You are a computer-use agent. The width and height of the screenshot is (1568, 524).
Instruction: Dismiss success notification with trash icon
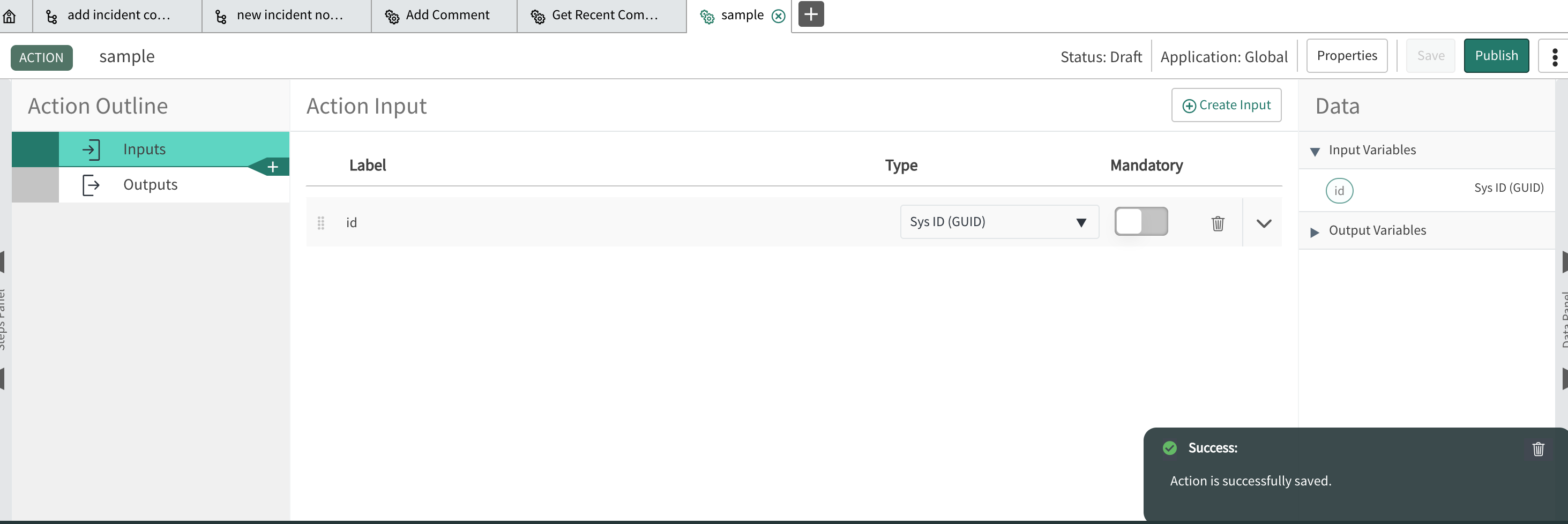pyautogui.click(x=1537, y=449)
